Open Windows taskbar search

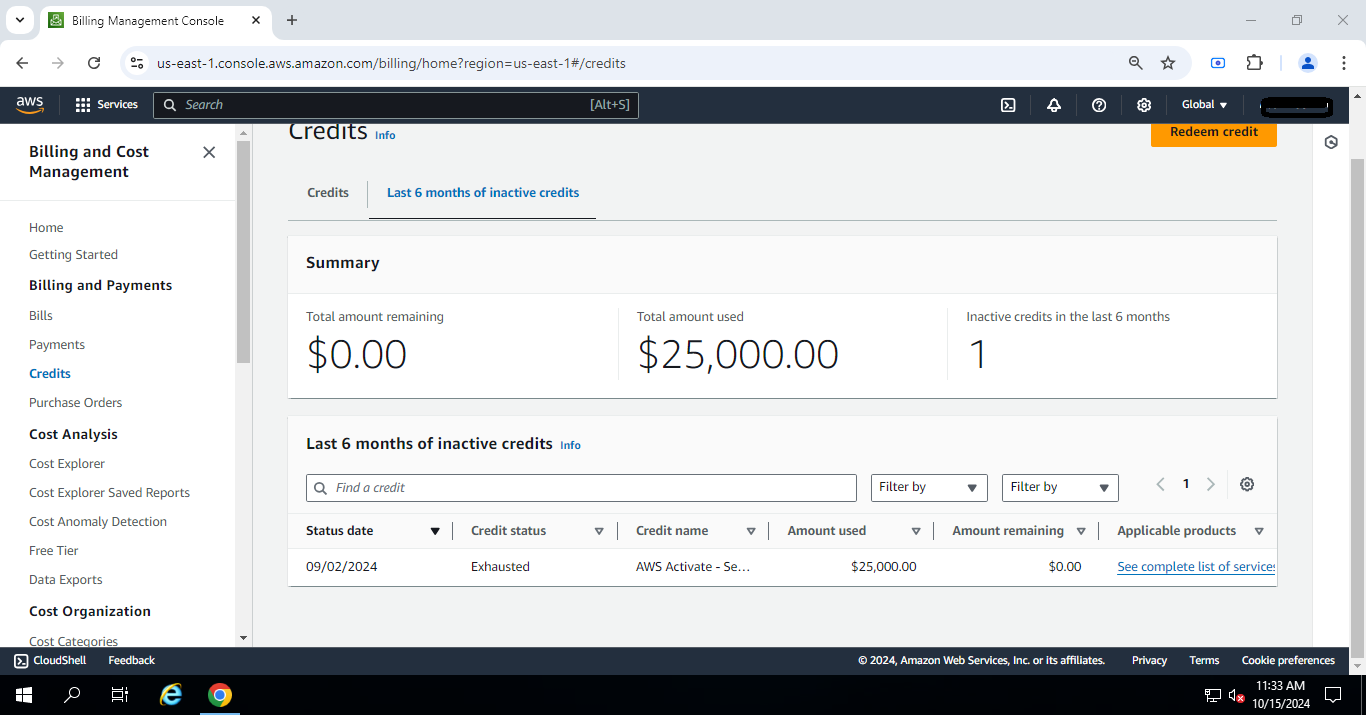[72, 695]
